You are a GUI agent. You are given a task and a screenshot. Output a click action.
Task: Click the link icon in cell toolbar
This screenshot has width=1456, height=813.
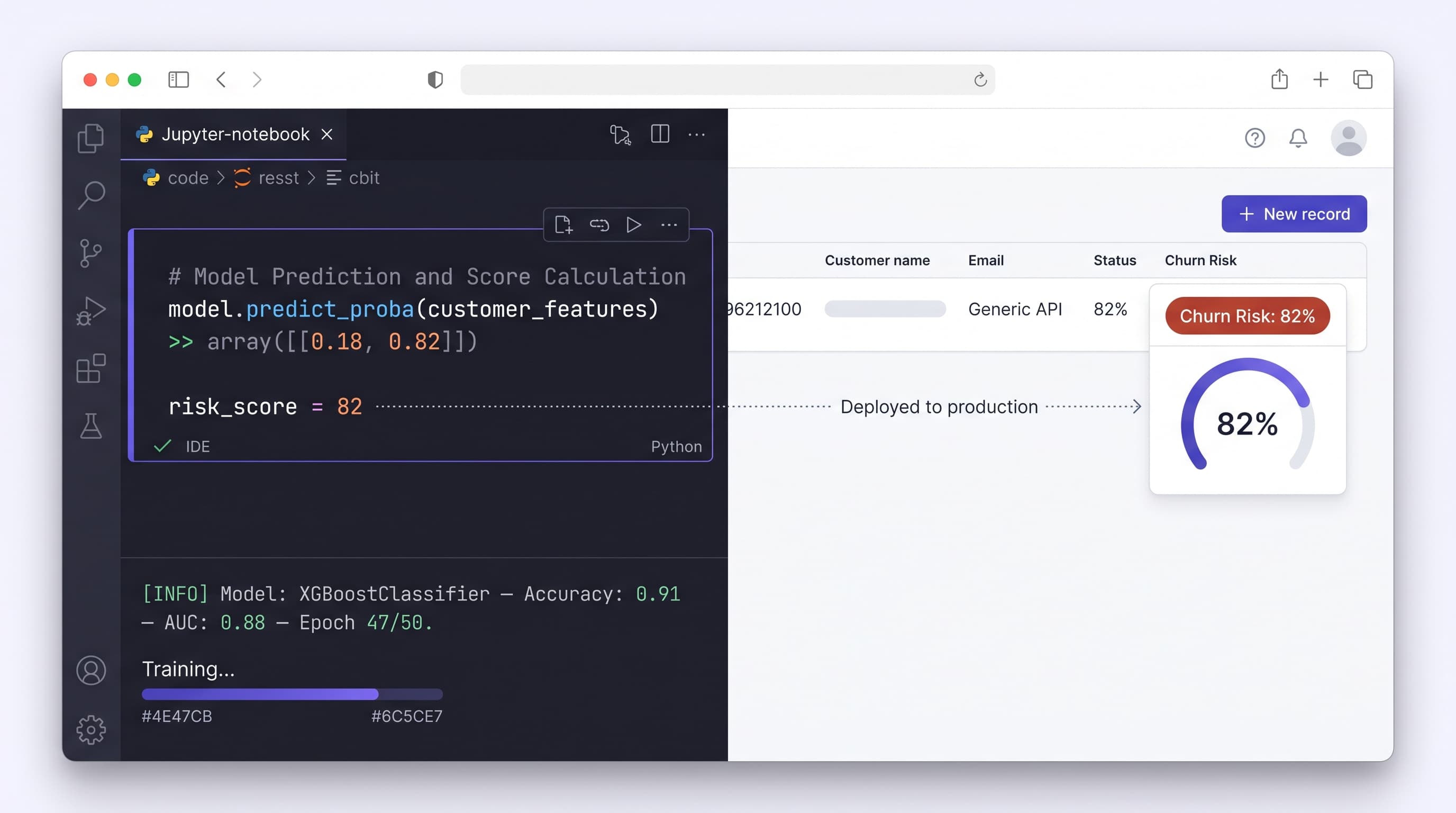point(599,225)
